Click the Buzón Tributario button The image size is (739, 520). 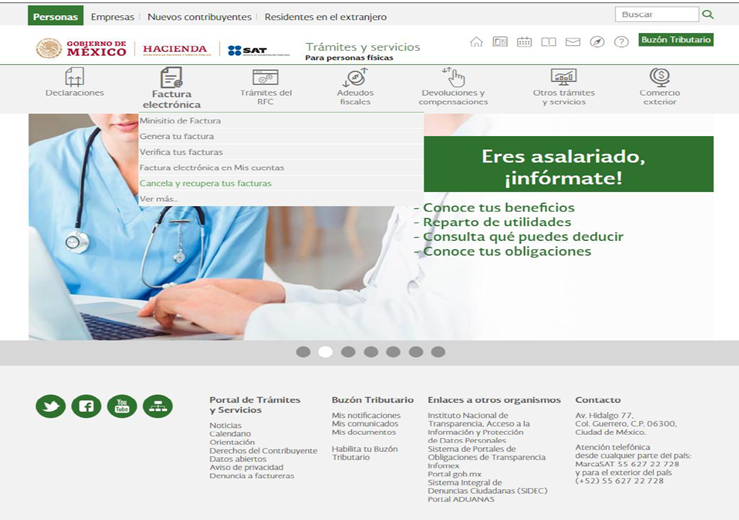click(x=675, y=40)
